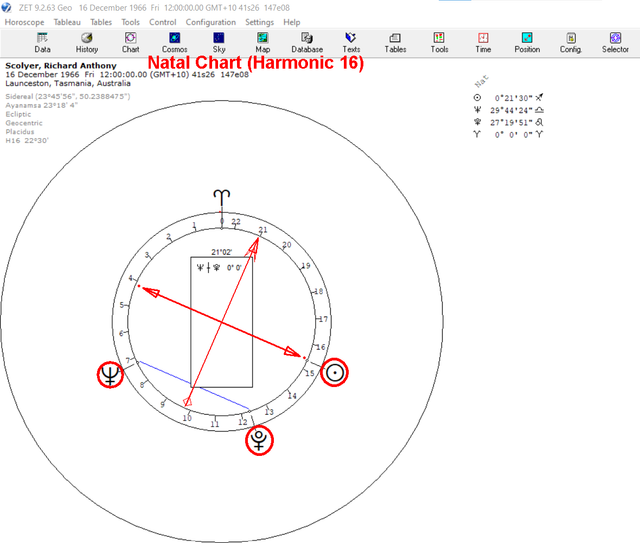Click the name Scolyer, Richard Anthony
640x543 pixels.
pyautogui.click(x=61, y=65)
